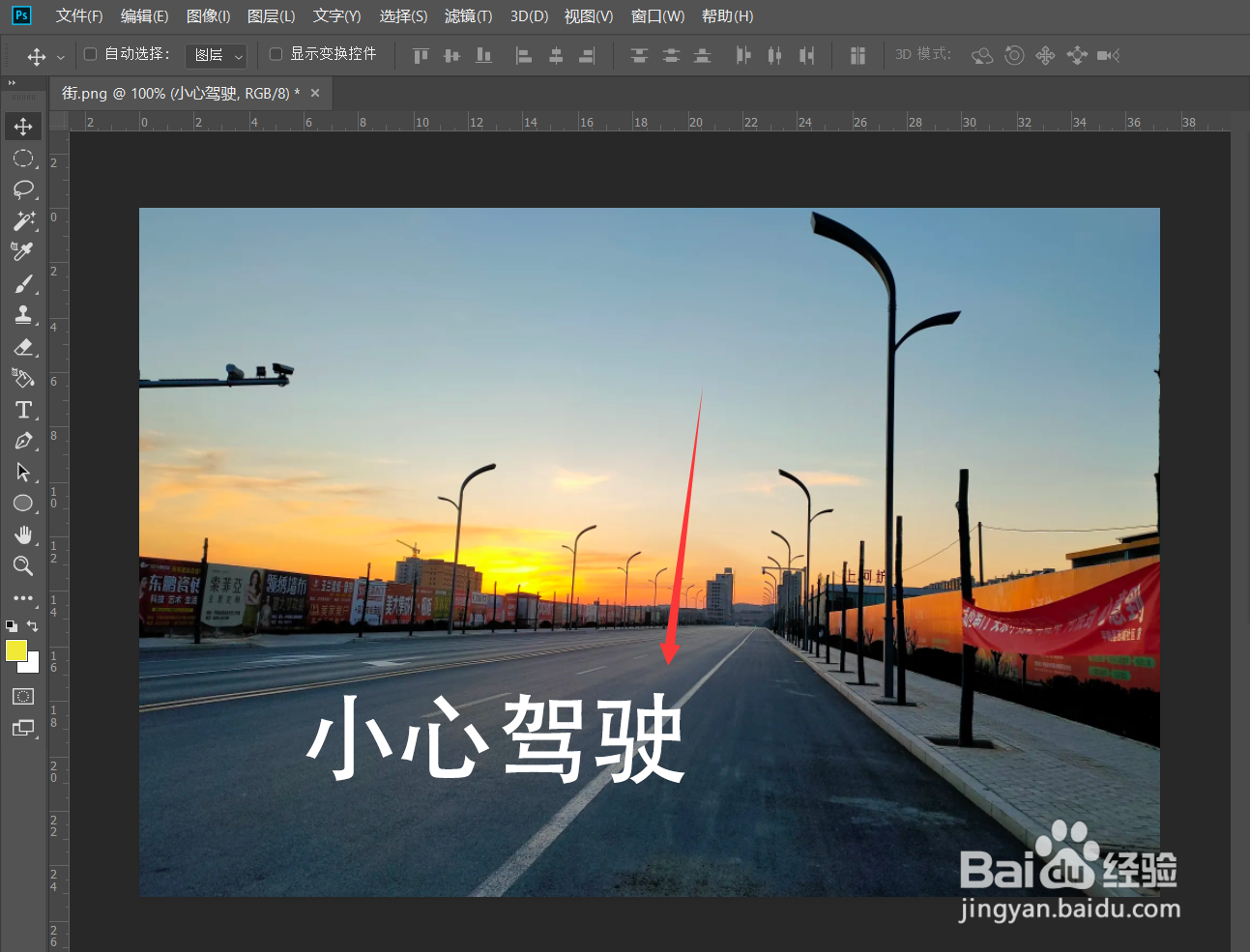Open the 文件(F) menu

(79, 16)
